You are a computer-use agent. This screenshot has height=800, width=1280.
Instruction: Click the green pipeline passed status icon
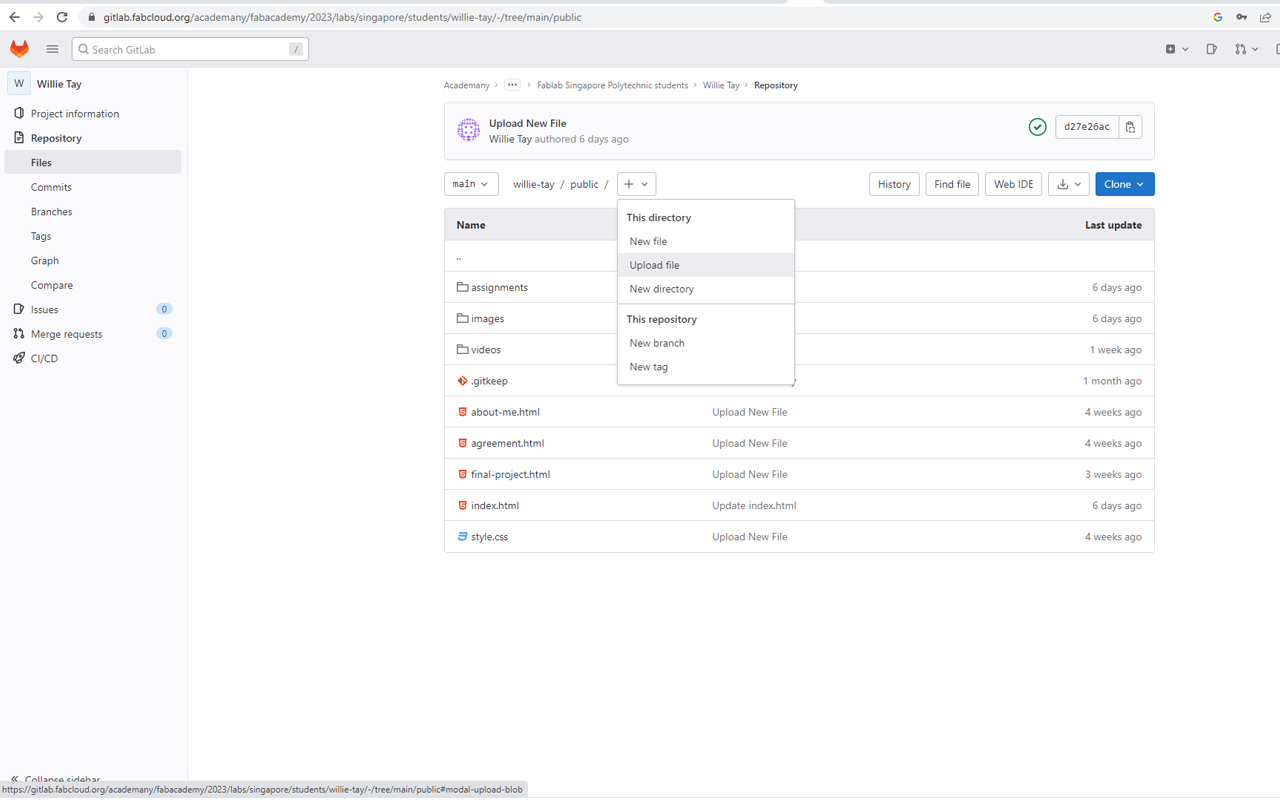(x=1037, y=127)
